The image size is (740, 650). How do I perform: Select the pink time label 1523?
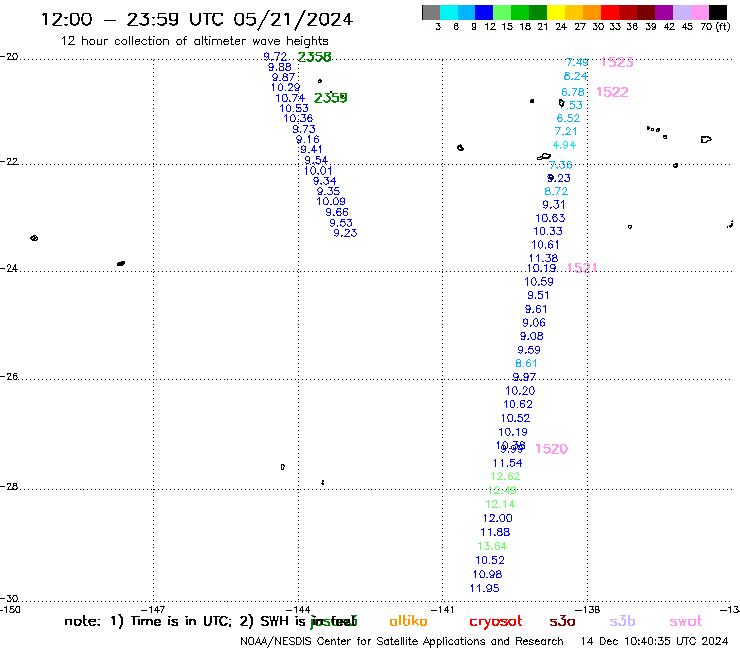point(617,62)
